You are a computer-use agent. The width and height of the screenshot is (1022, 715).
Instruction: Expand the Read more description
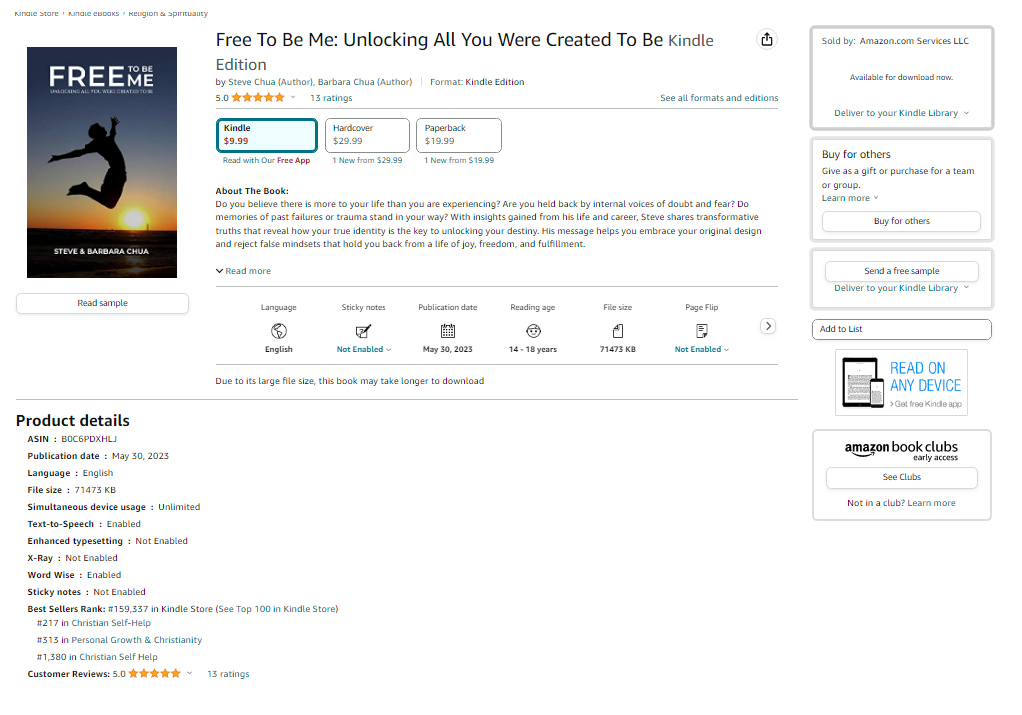click(244, 271)
